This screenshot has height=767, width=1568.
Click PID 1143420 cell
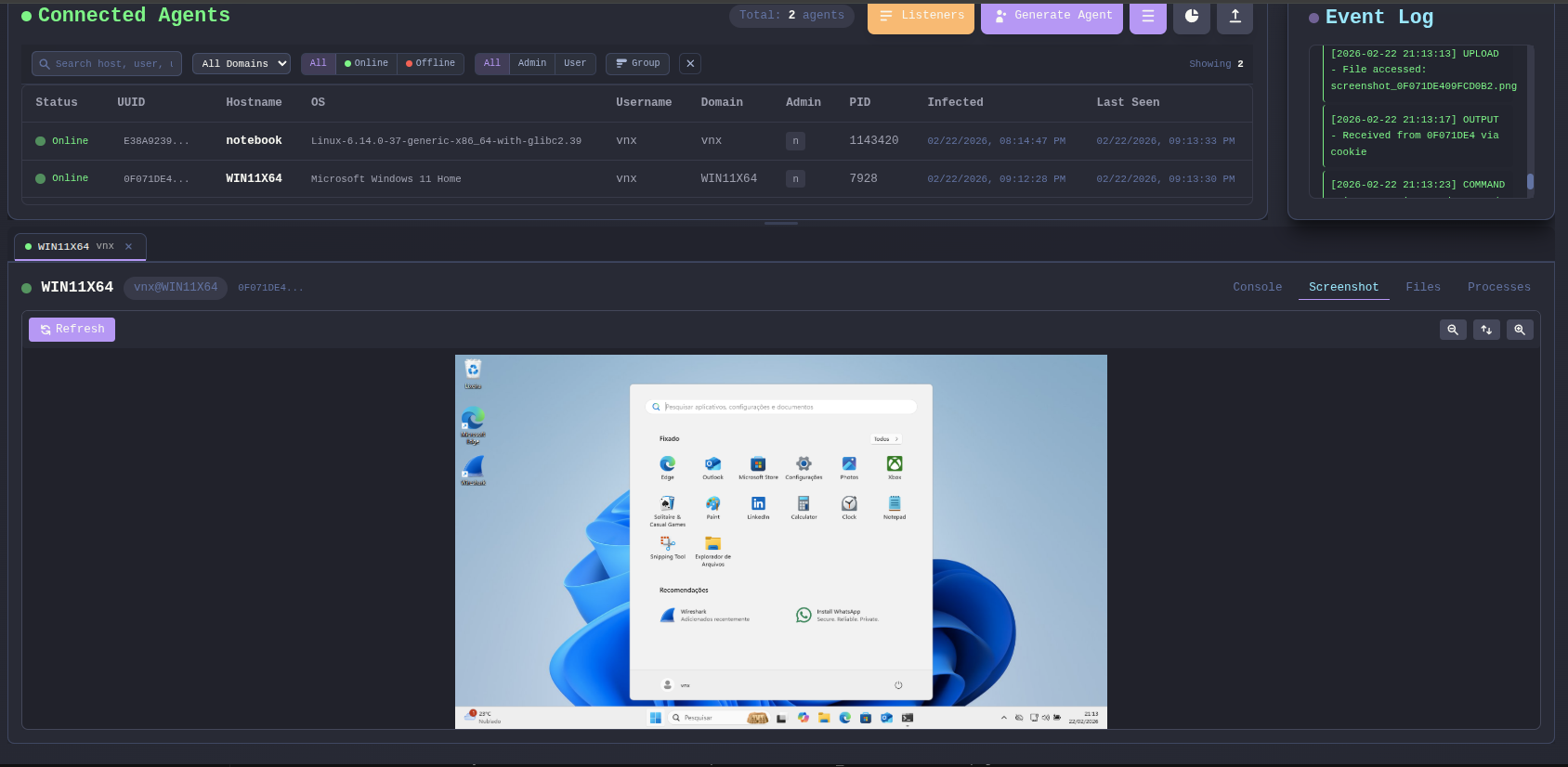click(x=874, y=140)
